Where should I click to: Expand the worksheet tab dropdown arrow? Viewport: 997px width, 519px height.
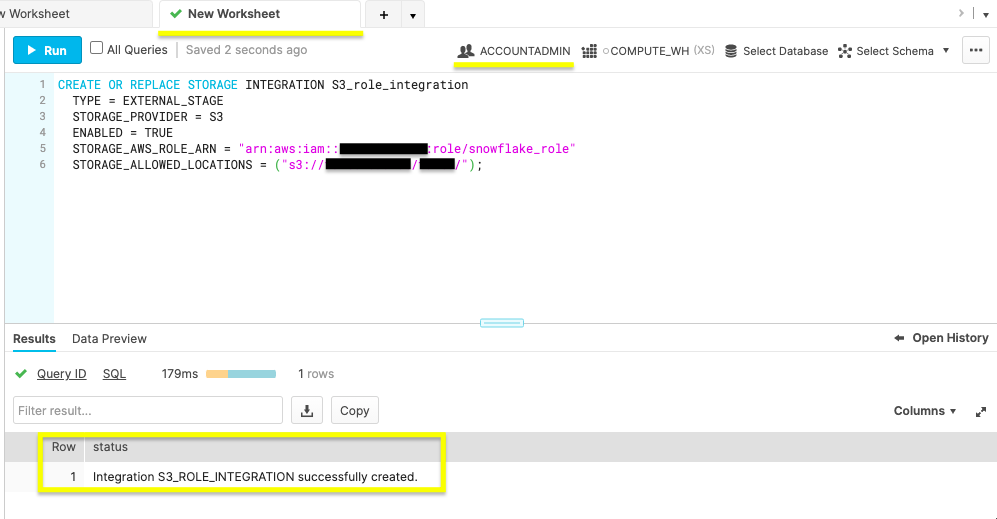point(412,15)
